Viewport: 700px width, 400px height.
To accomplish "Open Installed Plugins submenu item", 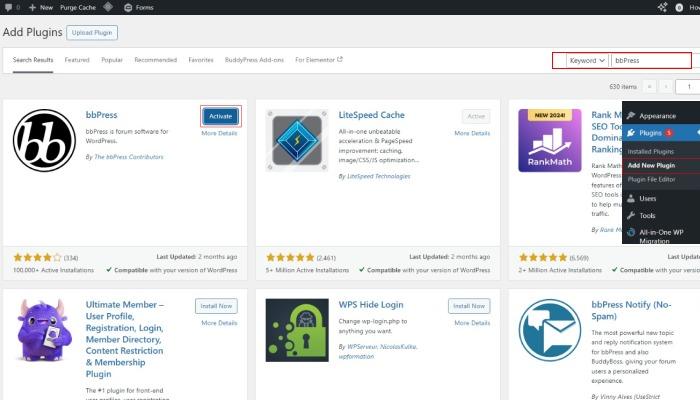I will point(650,151).
